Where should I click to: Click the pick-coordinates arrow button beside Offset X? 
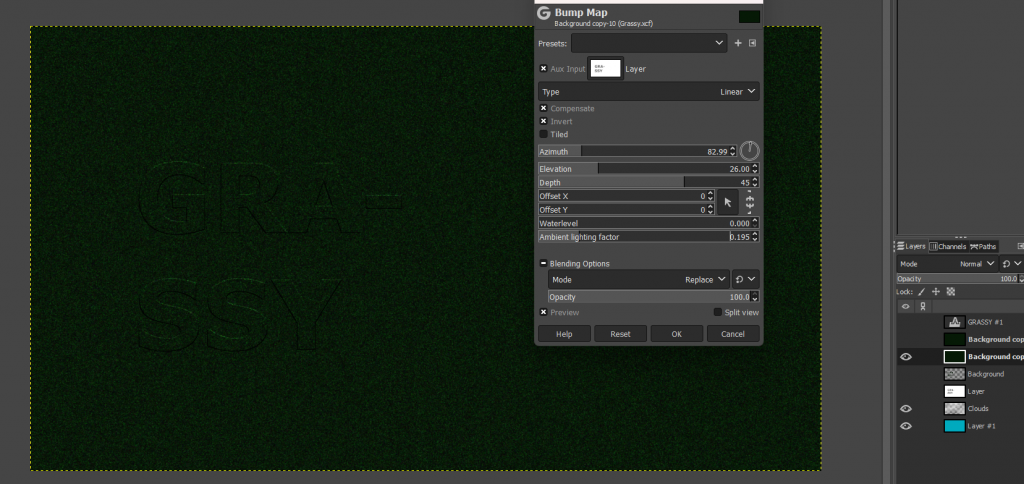[728, 202]
